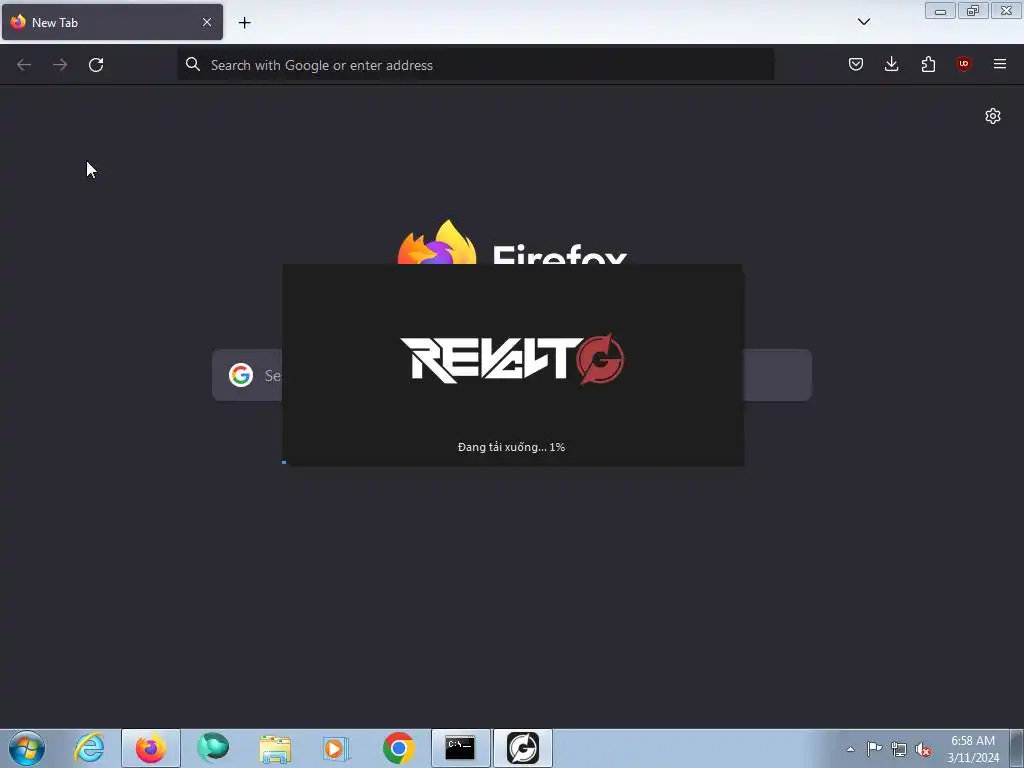Click the Google search box on page
This screenshot has height=768, width=1024.
point(511,375)
